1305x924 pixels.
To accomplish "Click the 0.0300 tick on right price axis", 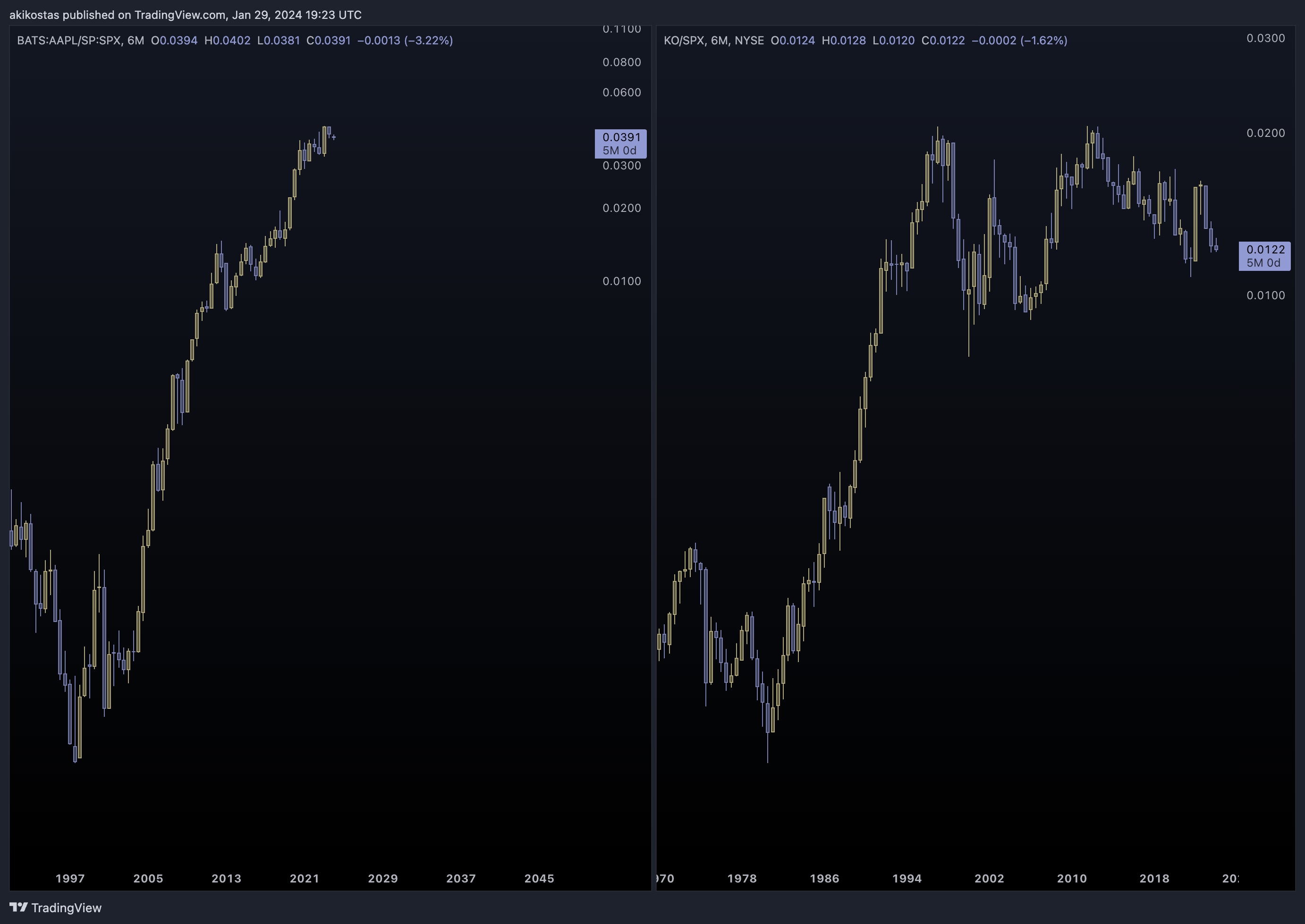I will 1266,38.
